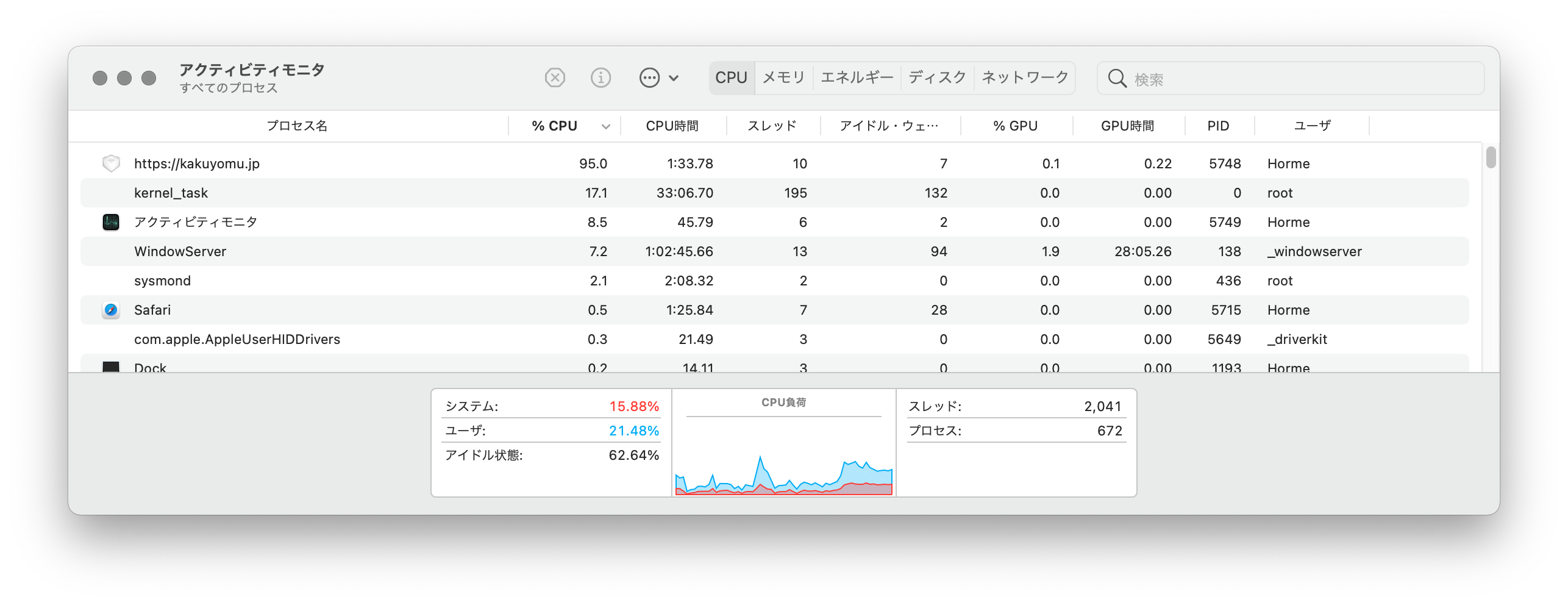Switch to the メモリ tab

(783, 77)
